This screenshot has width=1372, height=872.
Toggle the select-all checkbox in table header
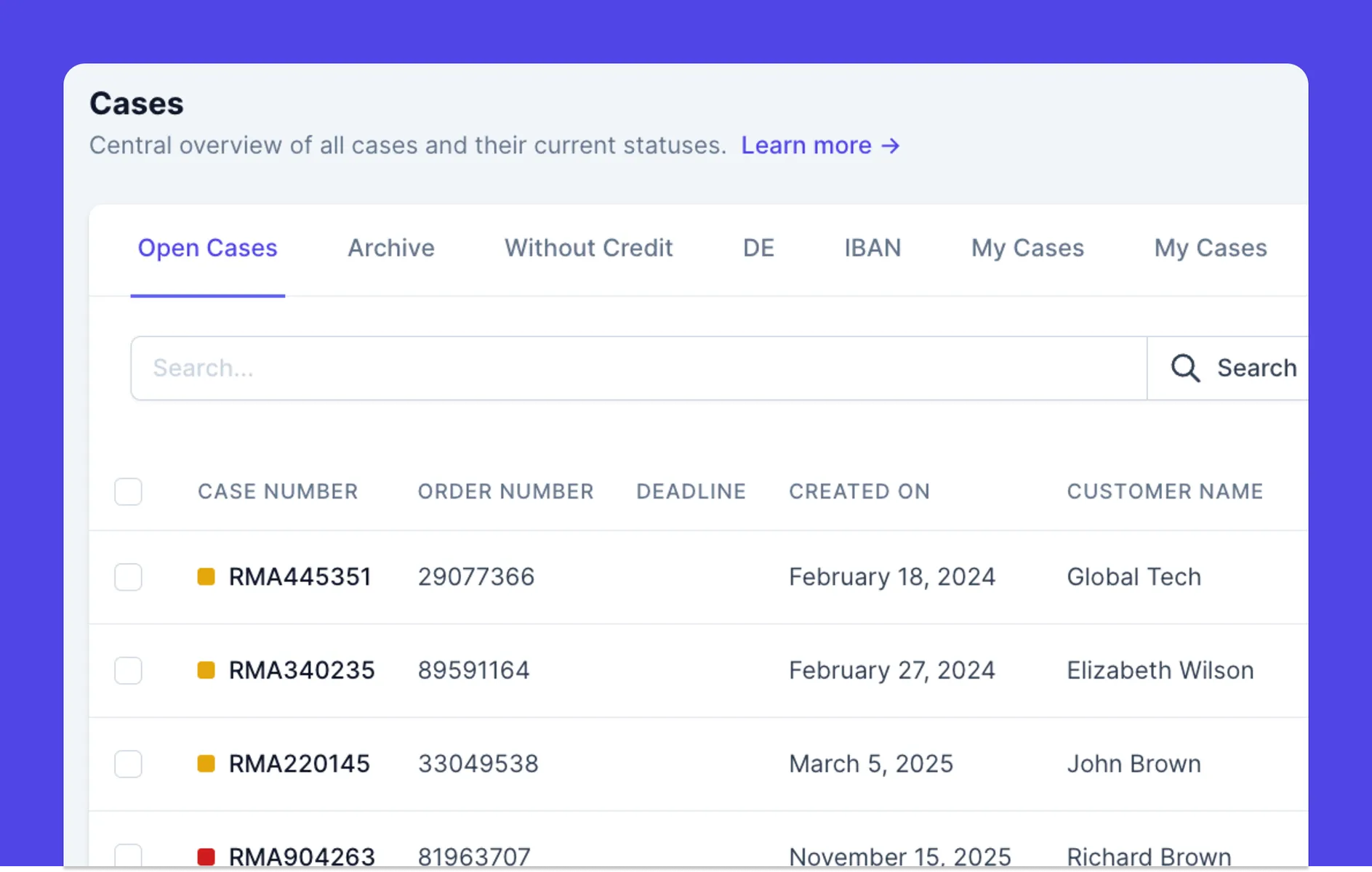pos(128,492)
